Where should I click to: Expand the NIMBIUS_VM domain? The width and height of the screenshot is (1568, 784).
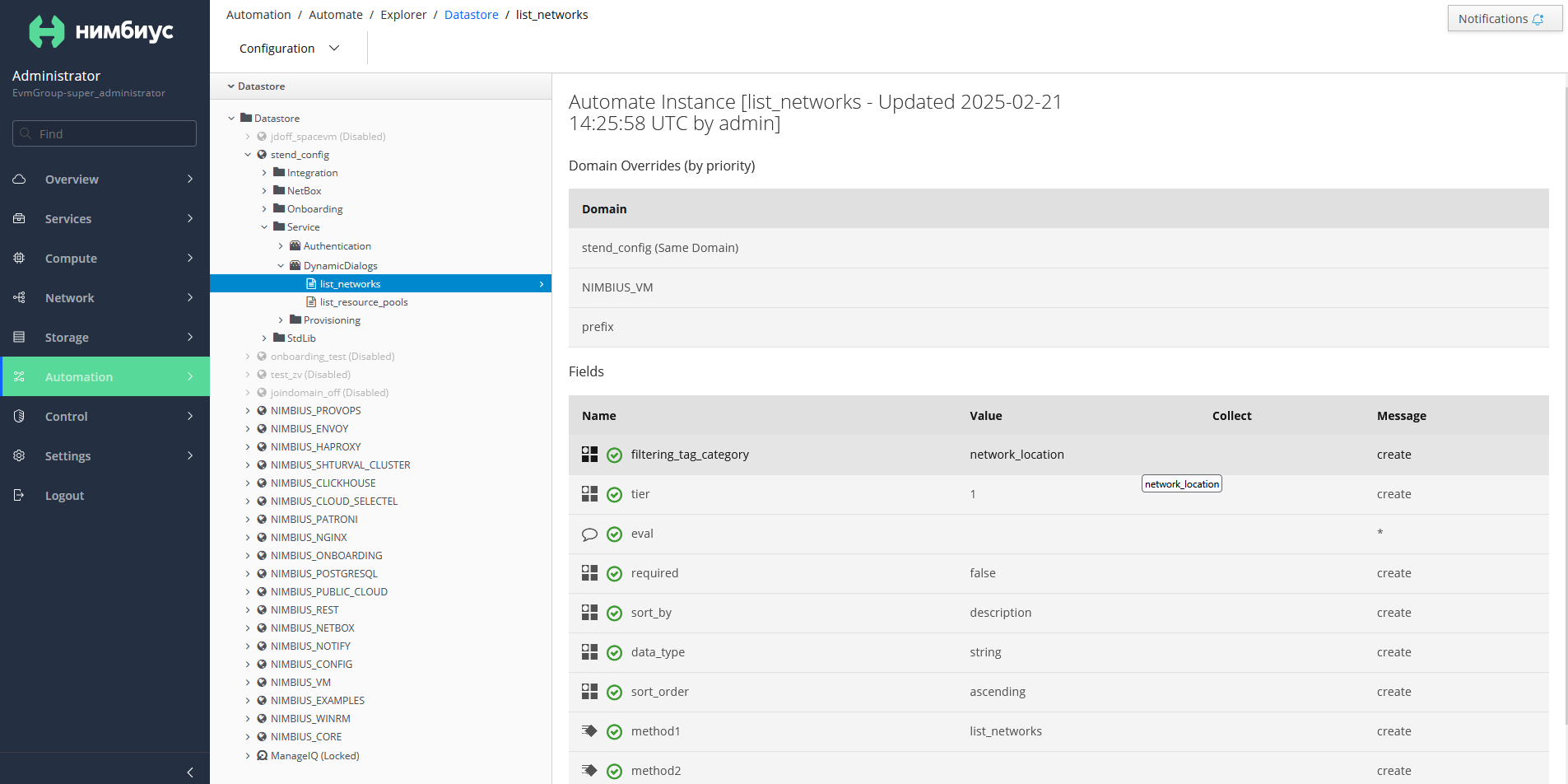(x=248, y=682)
